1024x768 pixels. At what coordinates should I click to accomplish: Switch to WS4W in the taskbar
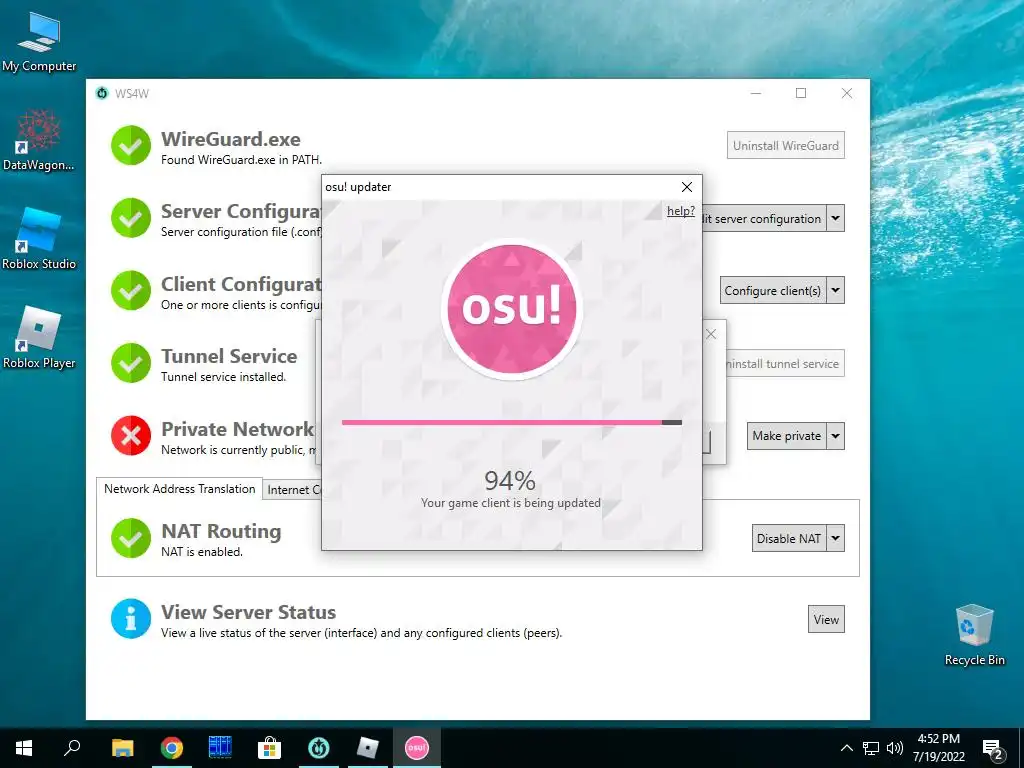pos(319,748)
